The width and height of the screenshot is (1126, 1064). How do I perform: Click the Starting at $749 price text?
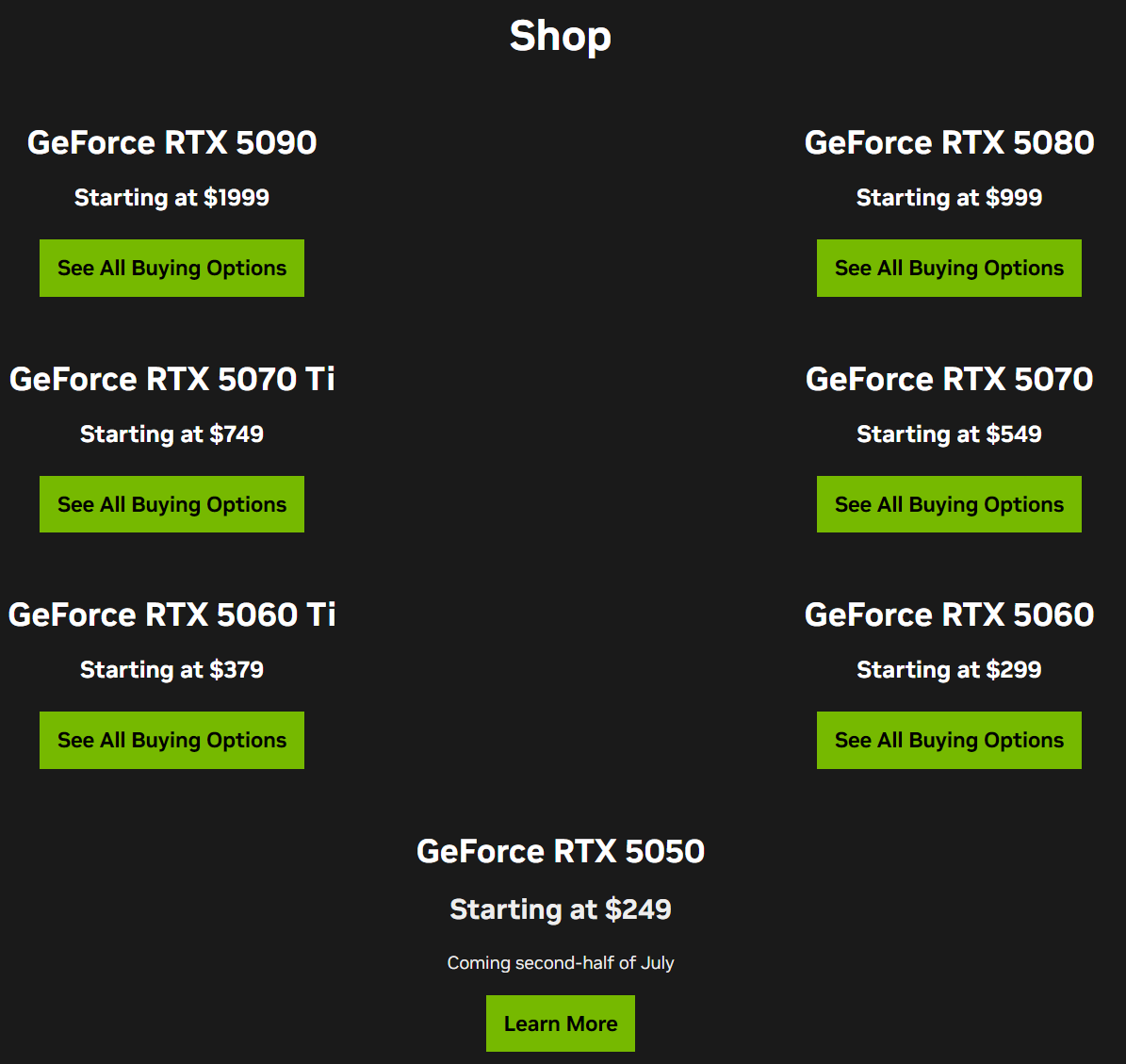pyautogui.click(x=171, y=434)
